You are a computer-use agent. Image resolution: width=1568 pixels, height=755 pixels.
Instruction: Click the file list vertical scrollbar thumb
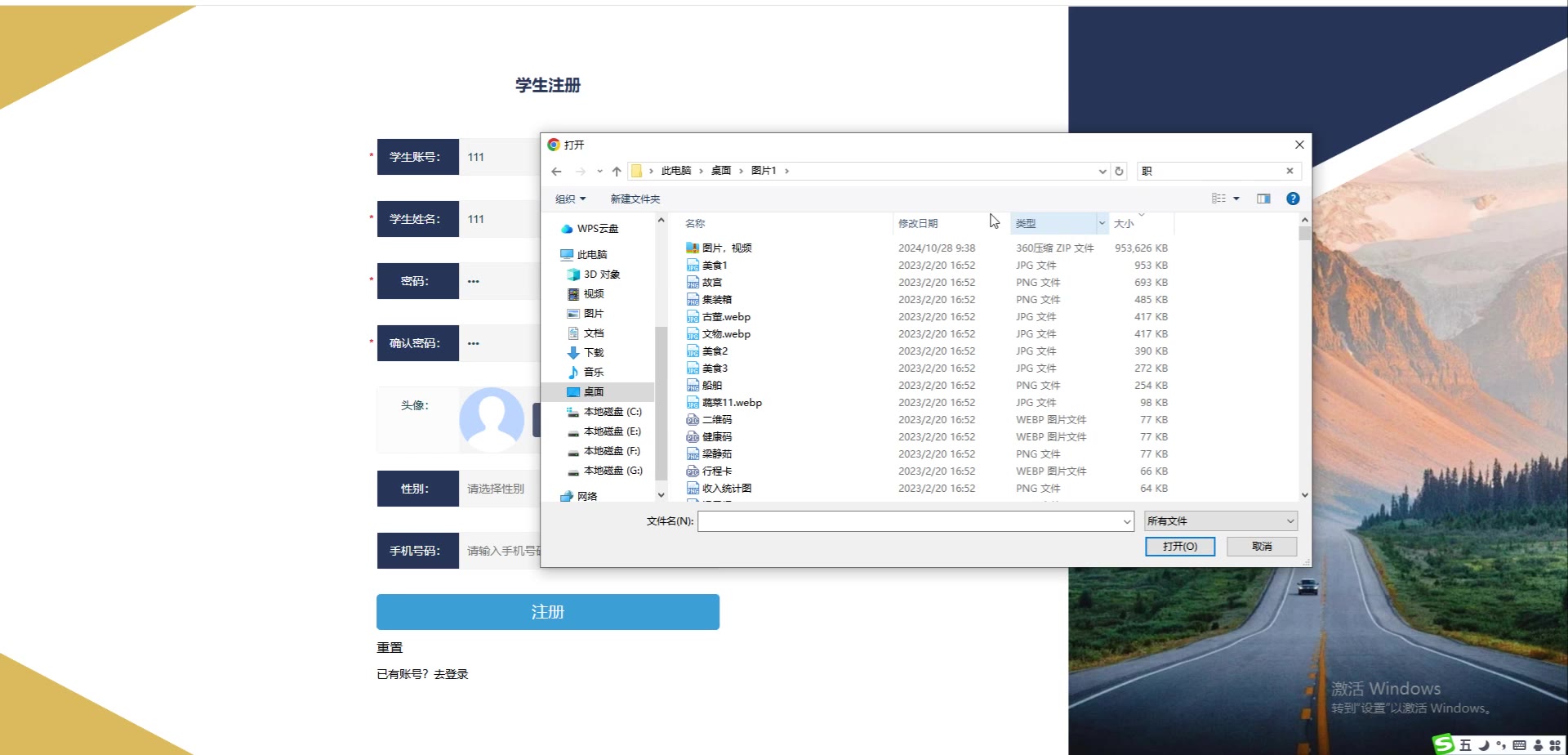click(x=1304, y=233)
